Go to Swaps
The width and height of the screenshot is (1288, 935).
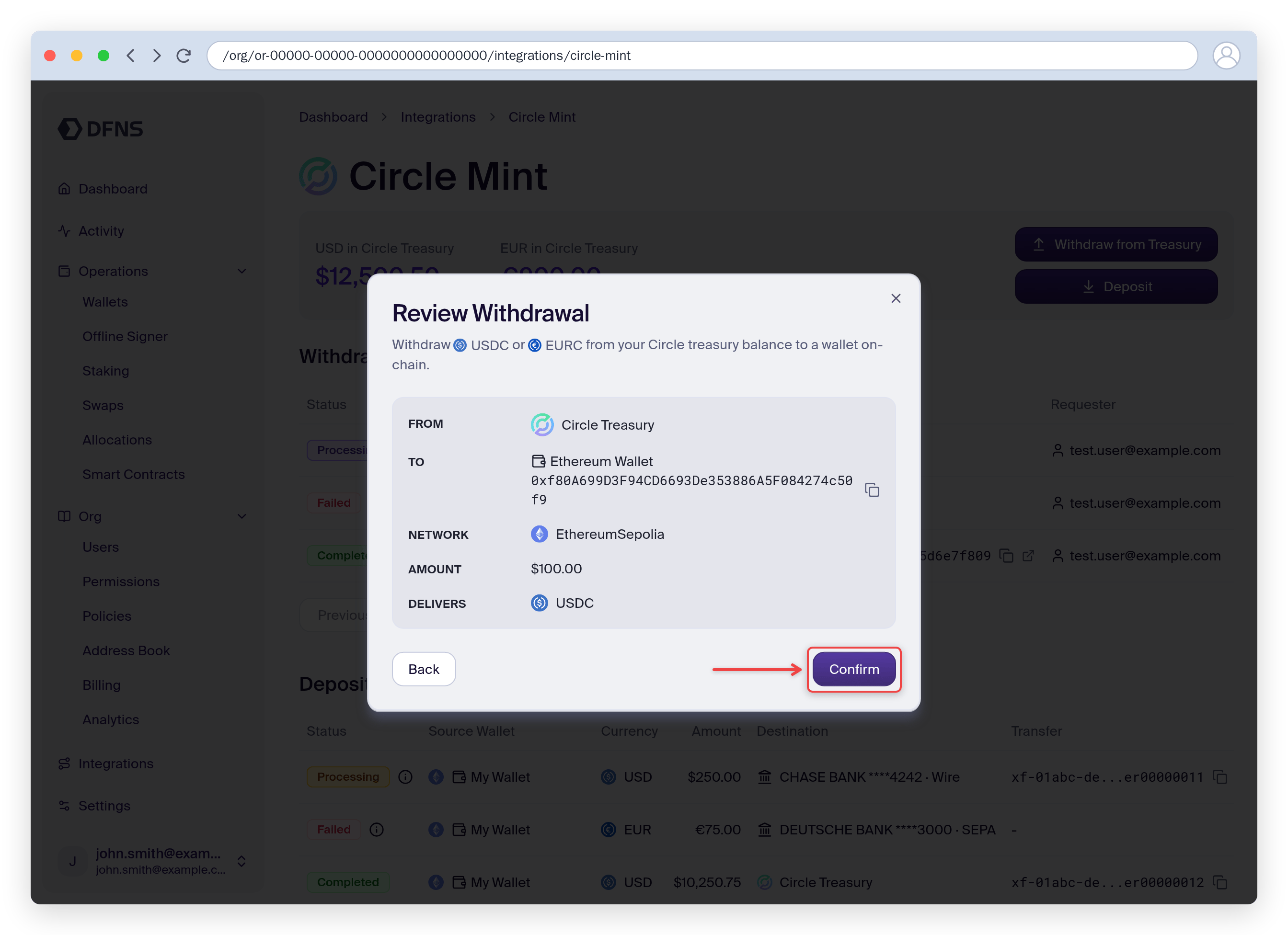(x=103, y=405)
